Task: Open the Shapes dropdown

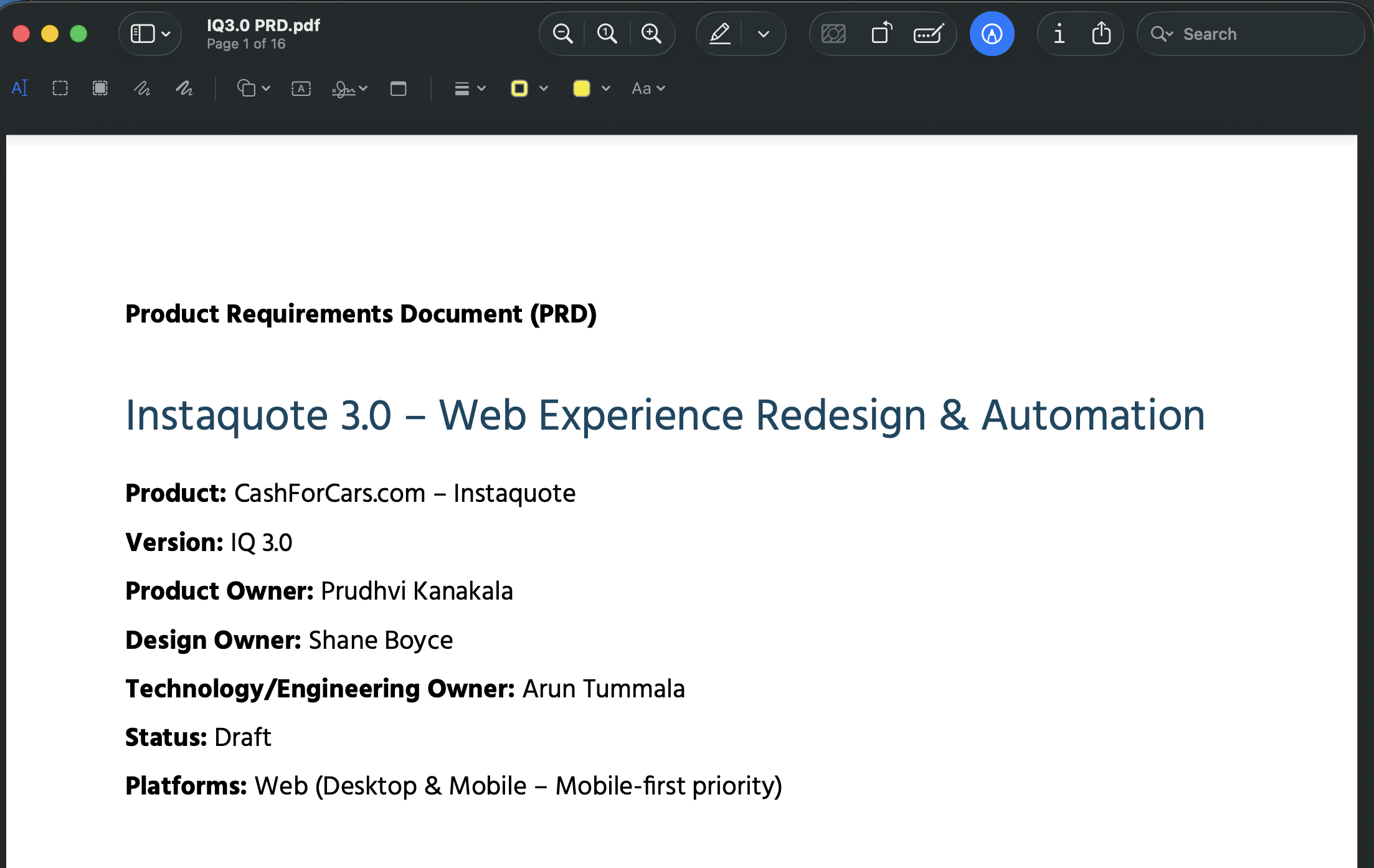Action: click(253, 88)
